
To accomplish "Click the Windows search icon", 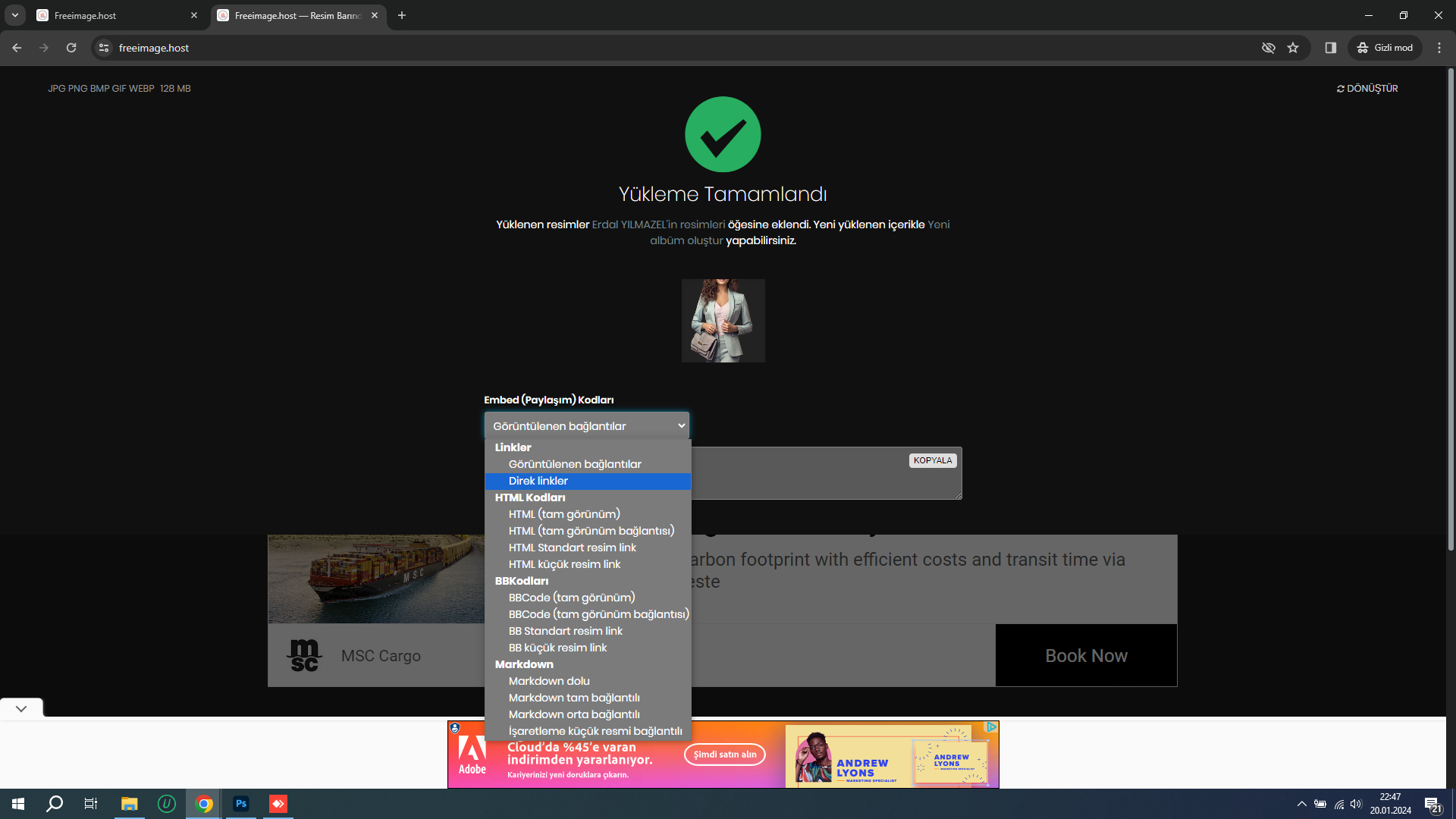I will 55,804.
